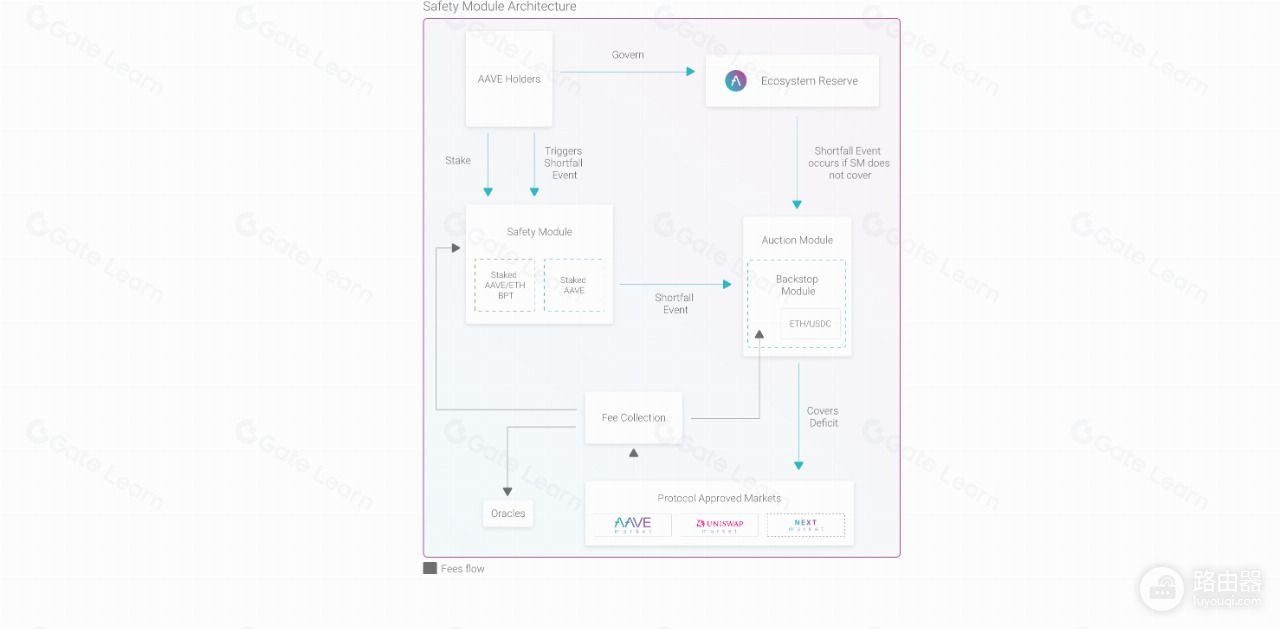Image resolution: width=1280 pixels, height=629 pixels.
Task: Click the Govern arrow label
Action: coord(628,55)
